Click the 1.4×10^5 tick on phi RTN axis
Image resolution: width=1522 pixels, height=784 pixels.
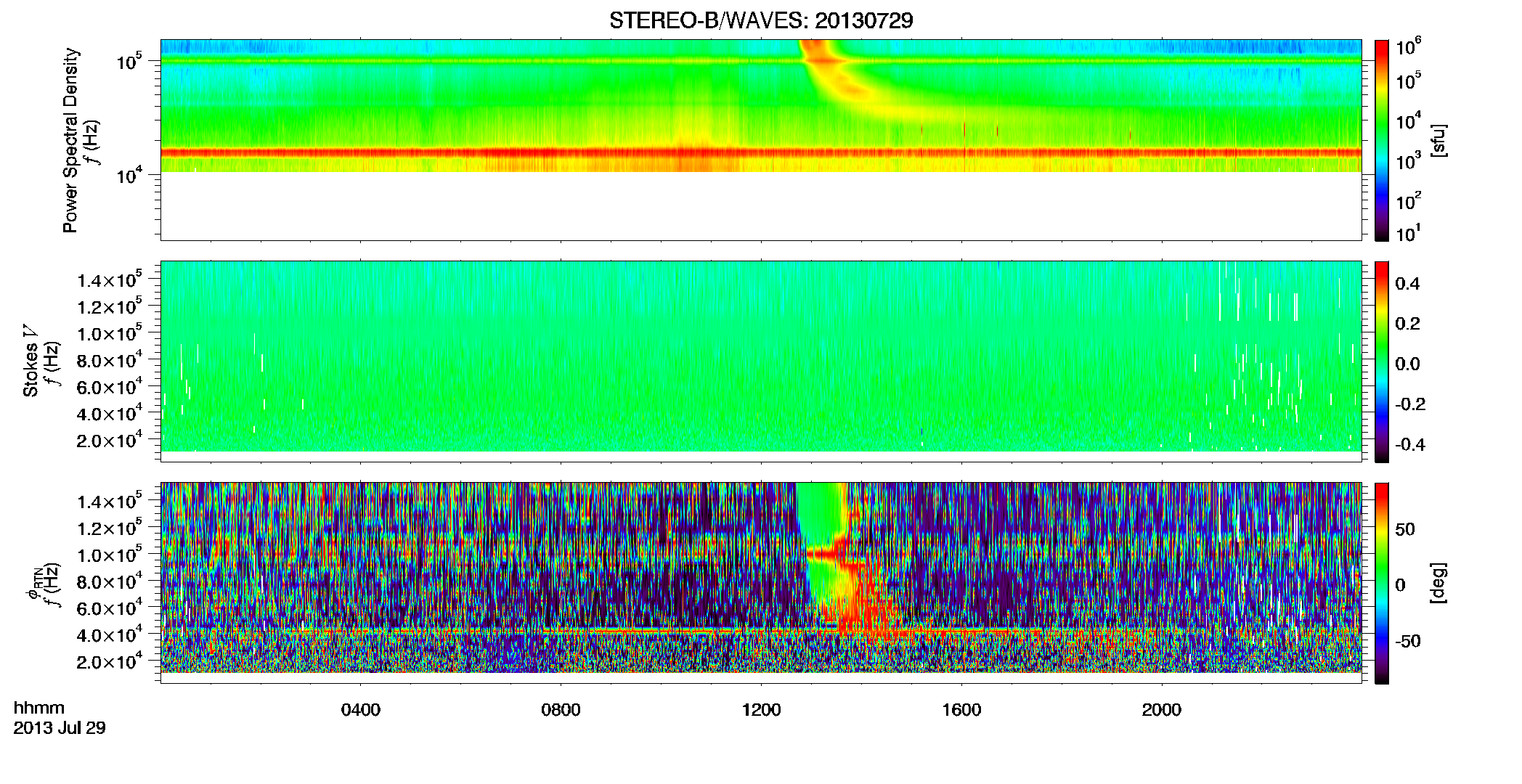coord(109,500)
